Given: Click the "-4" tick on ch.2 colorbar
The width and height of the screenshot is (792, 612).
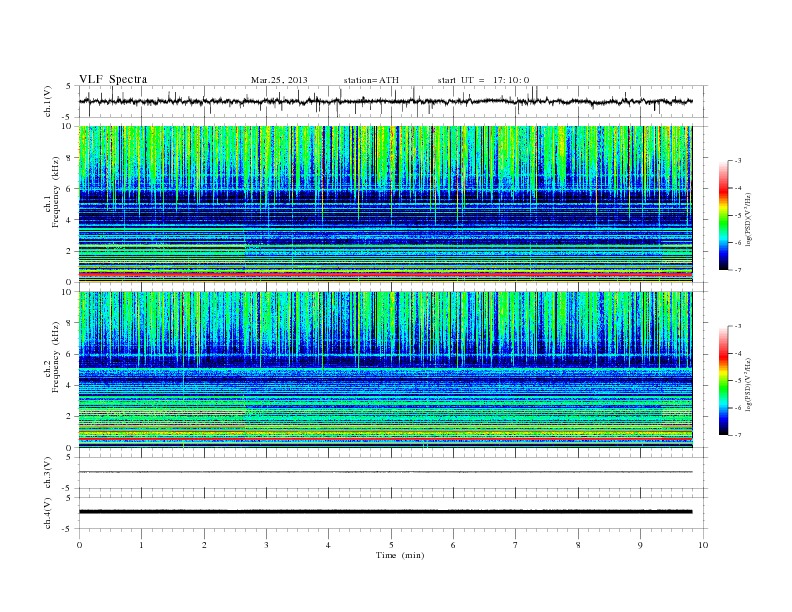Looking at the screenshot, I should coord(737,353).
